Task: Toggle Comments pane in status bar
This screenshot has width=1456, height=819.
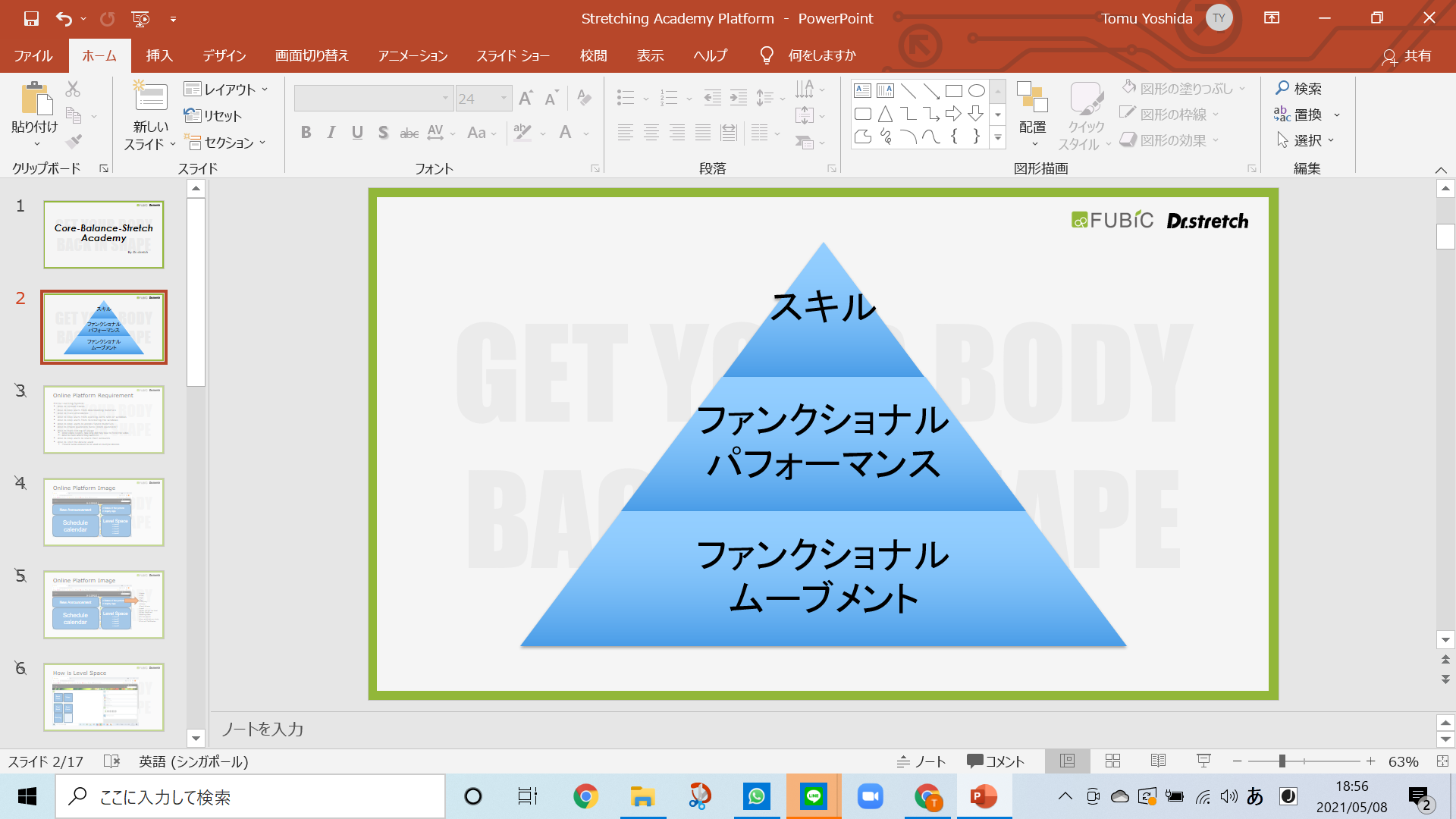Action: pos(996,761)
